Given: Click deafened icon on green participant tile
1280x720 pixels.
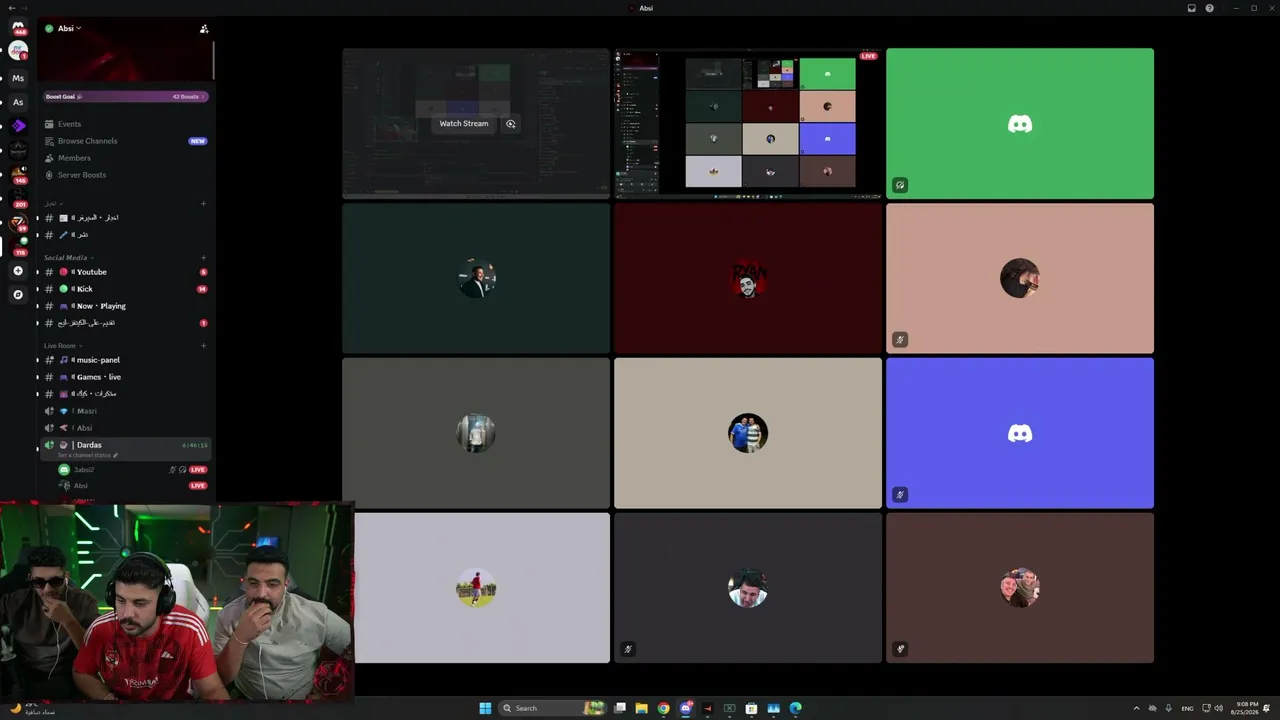Looking at the screenshot, I should coord(900,185).
